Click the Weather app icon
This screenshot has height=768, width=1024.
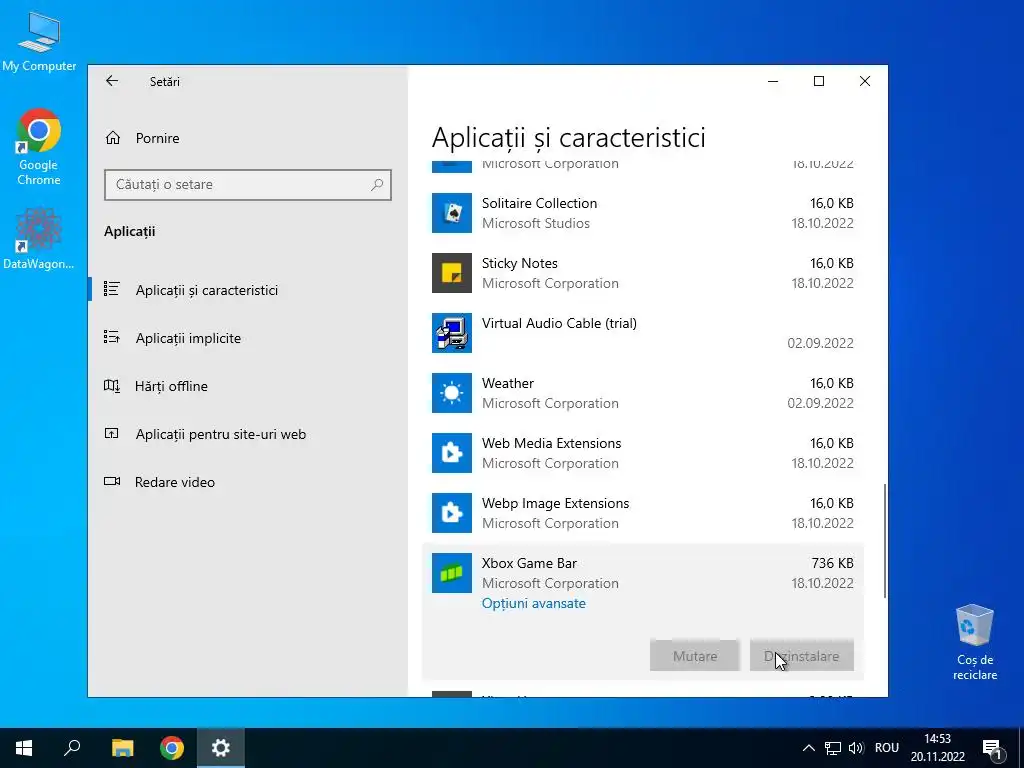(x=452, y=393)
